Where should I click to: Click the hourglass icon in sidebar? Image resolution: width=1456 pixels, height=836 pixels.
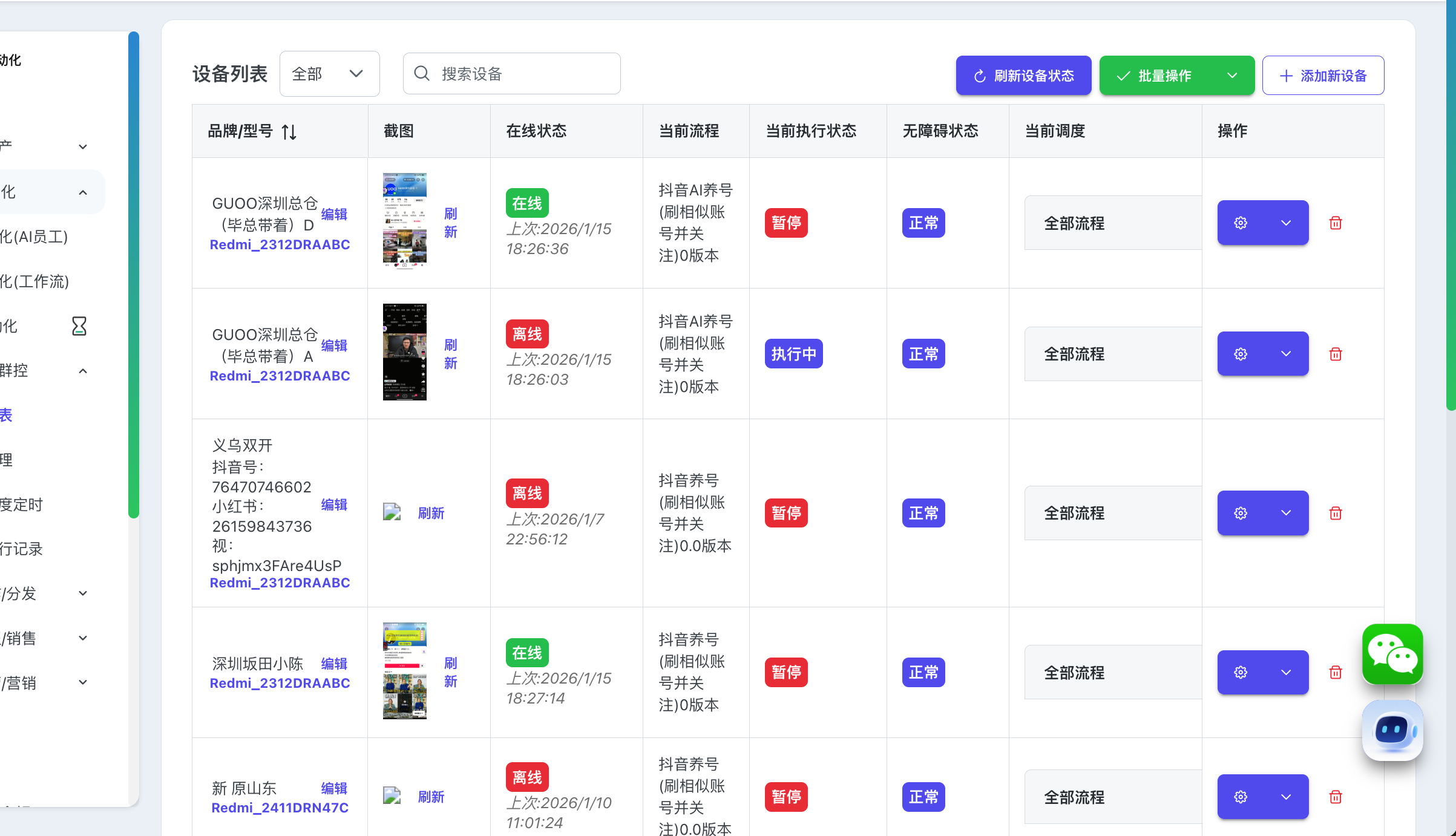pyautogui.click(x=79, y=326)
